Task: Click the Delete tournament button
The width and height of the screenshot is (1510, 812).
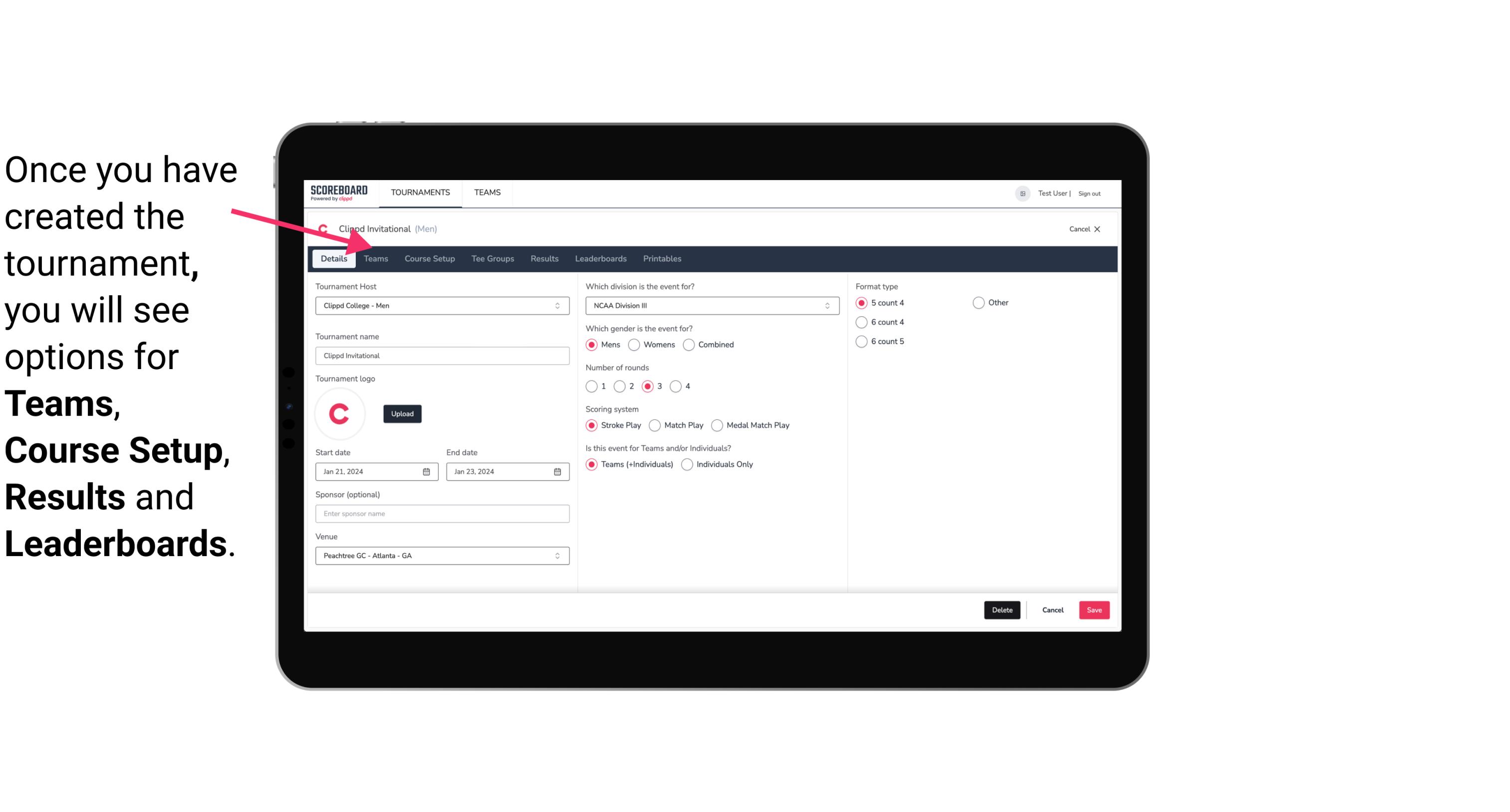Action: [1002, 610]
